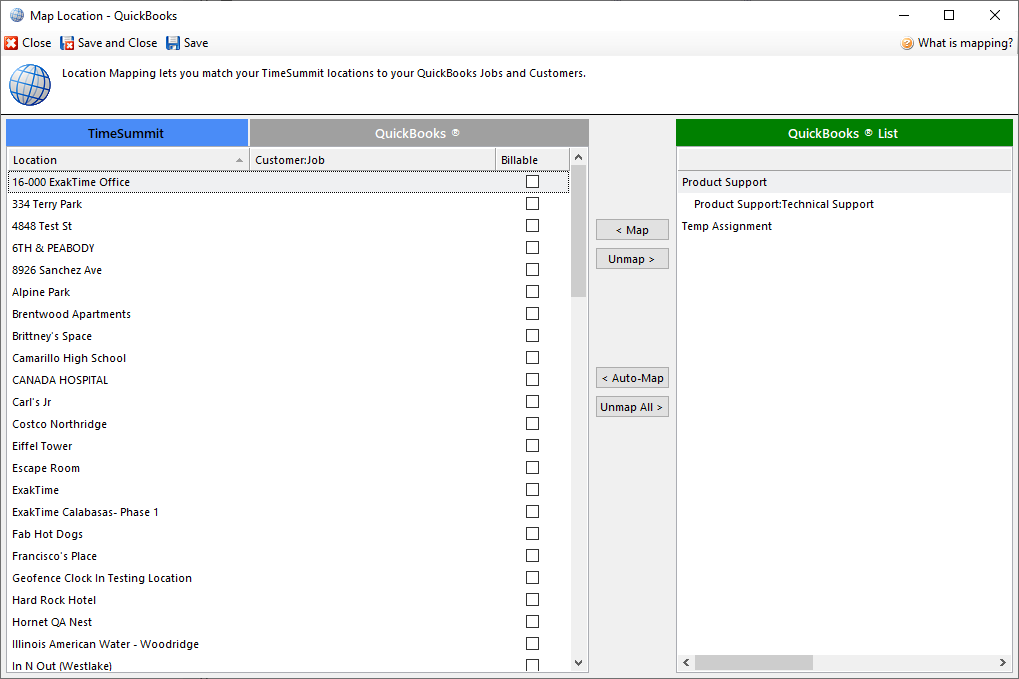Select the TimeSummit header tab
This screenshot has height=679, width=1019.
(x=127, y=133)
